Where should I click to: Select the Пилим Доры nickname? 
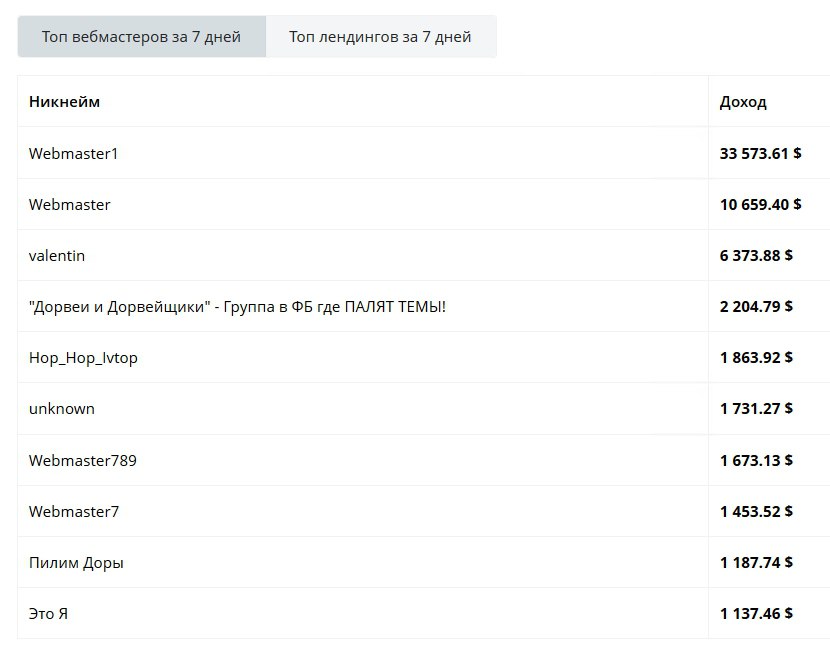(x=76, y=563)
